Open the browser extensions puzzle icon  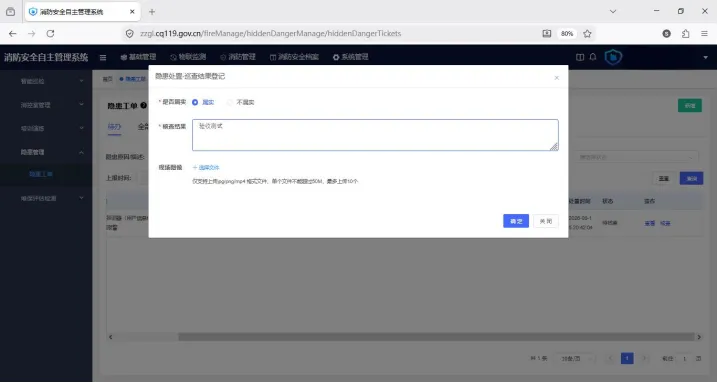[685, 33]
